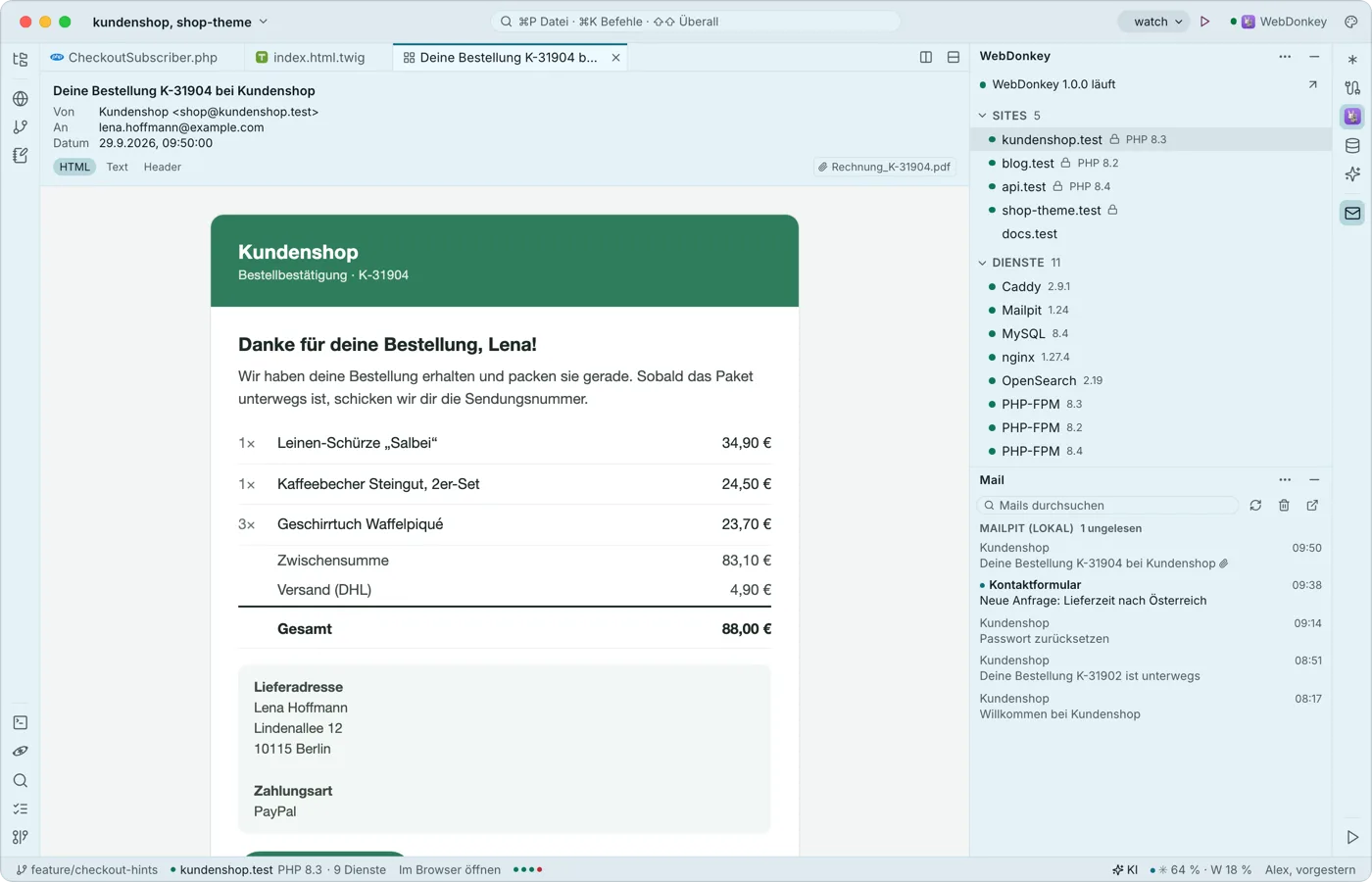Screen dimensions: 1372x882
Task: Open the terminal panel icon
Action: (20, 722)
